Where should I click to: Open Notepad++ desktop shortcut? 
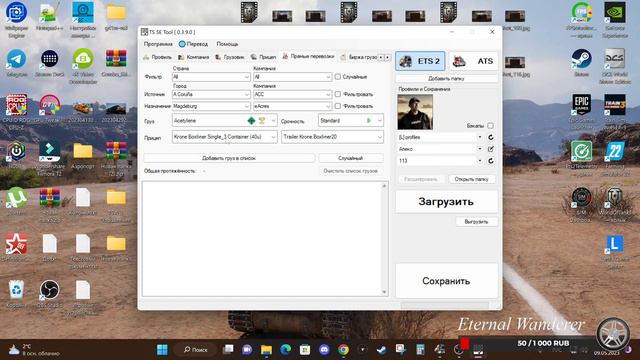(49, 16)
